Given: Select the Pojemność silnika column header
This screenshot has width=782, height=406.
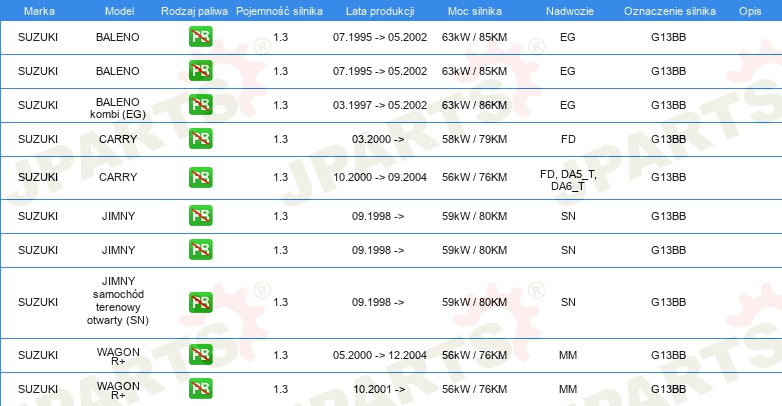Looking at the screenshot, I should 279,11.
